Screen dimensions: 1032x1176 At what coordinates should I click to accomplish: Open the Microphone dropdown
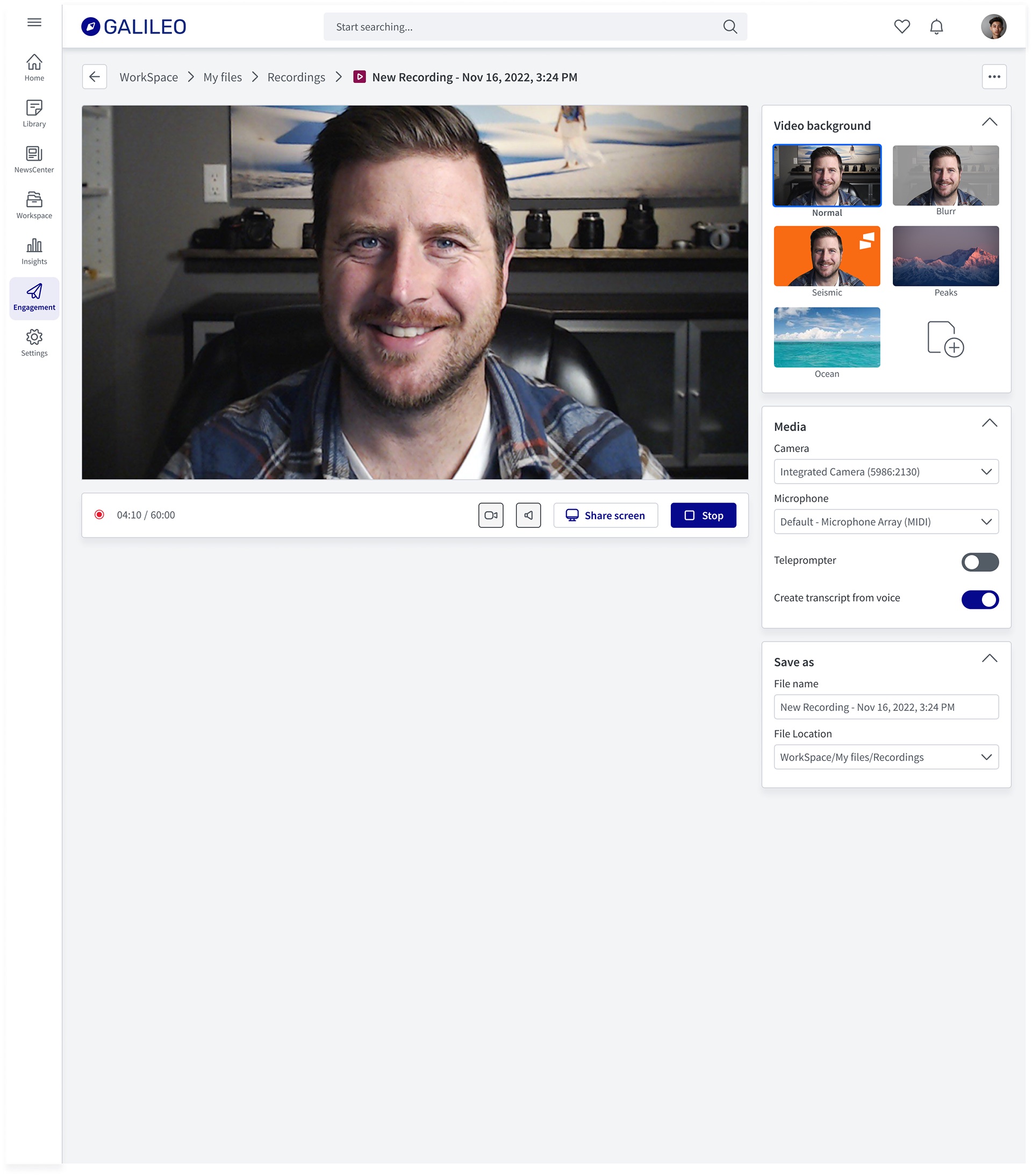point(885,521)
